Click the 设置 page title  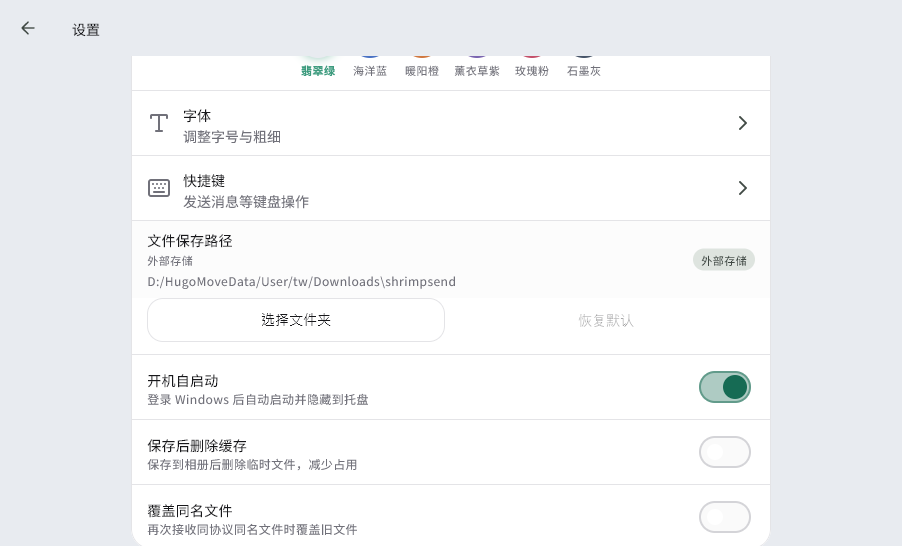86,30
